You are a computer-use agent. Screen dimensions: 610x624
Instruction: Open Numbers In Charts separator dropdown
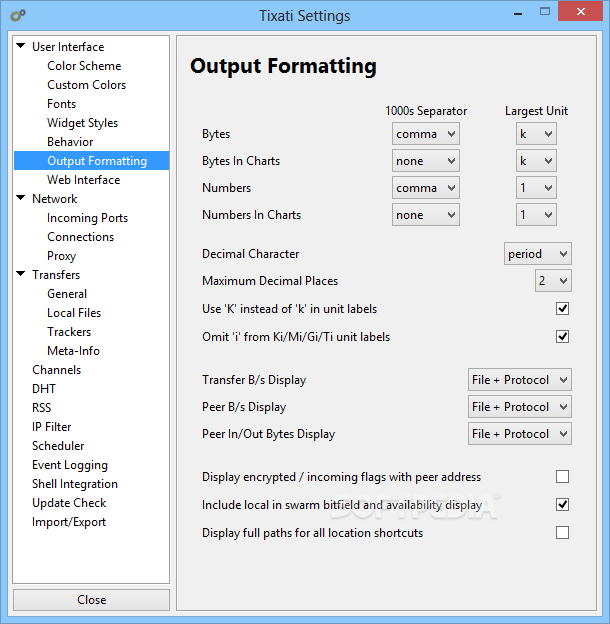[425, 215]
